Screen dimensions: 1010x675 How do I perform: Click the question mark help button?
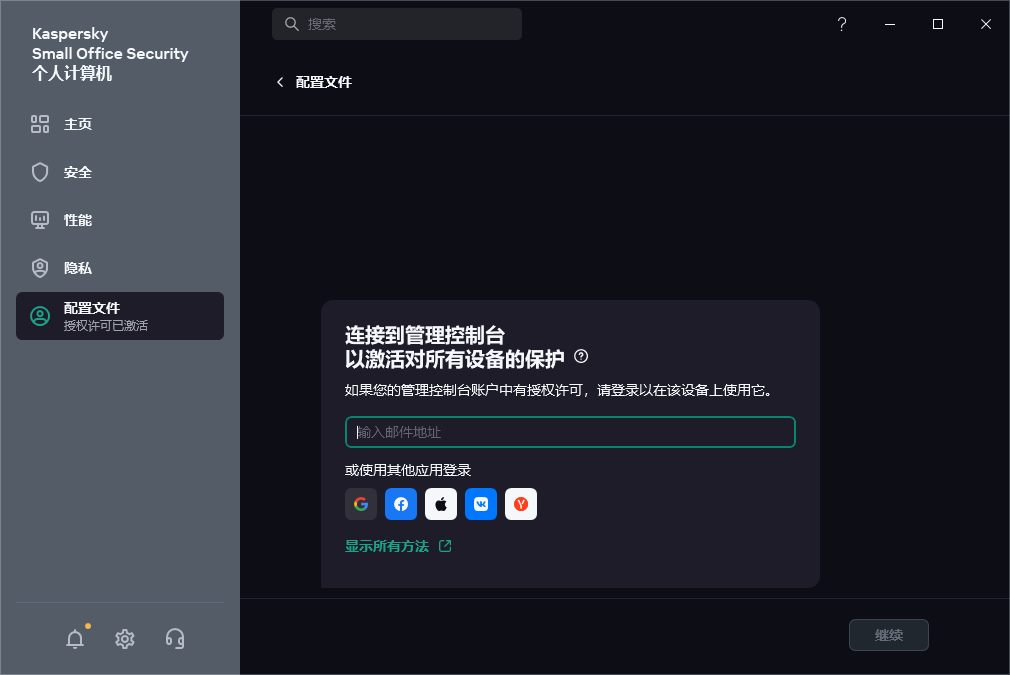[x=842, y=24]
